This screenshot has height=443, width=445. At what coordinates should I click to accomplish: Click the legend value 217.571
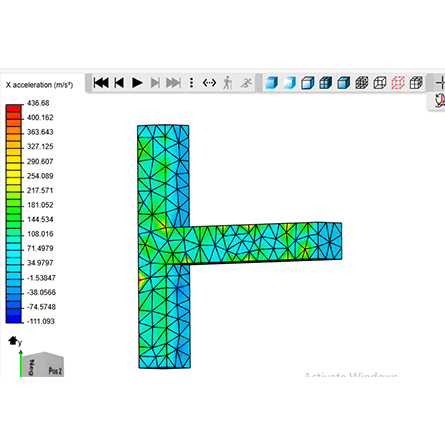[x=40, y=190]
